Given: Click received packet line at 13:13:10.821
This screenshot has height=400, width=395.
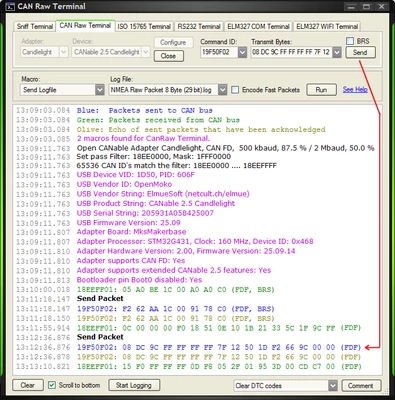Looking at the screenshot, I should (219, 367).
